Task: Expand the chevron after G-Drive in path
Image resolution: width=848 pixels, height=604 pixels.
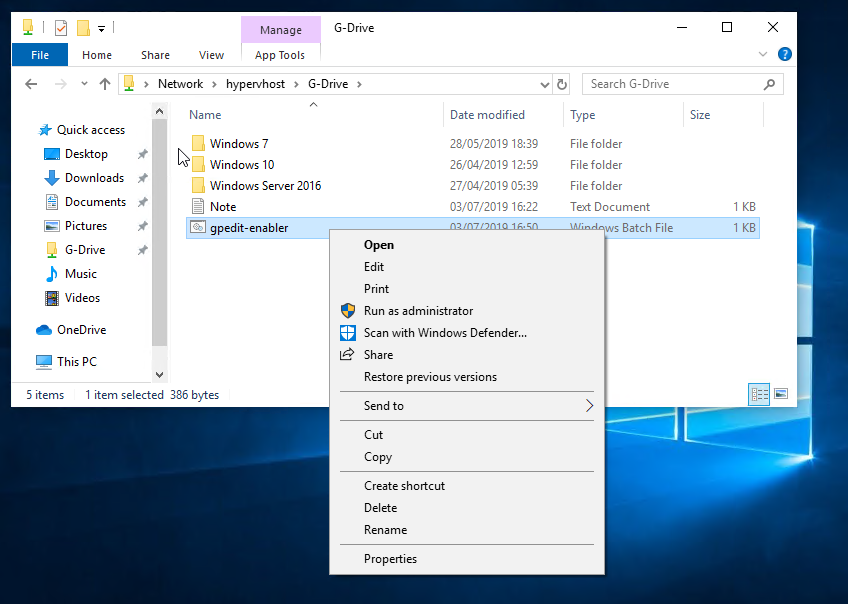Action: coord(359,84)
